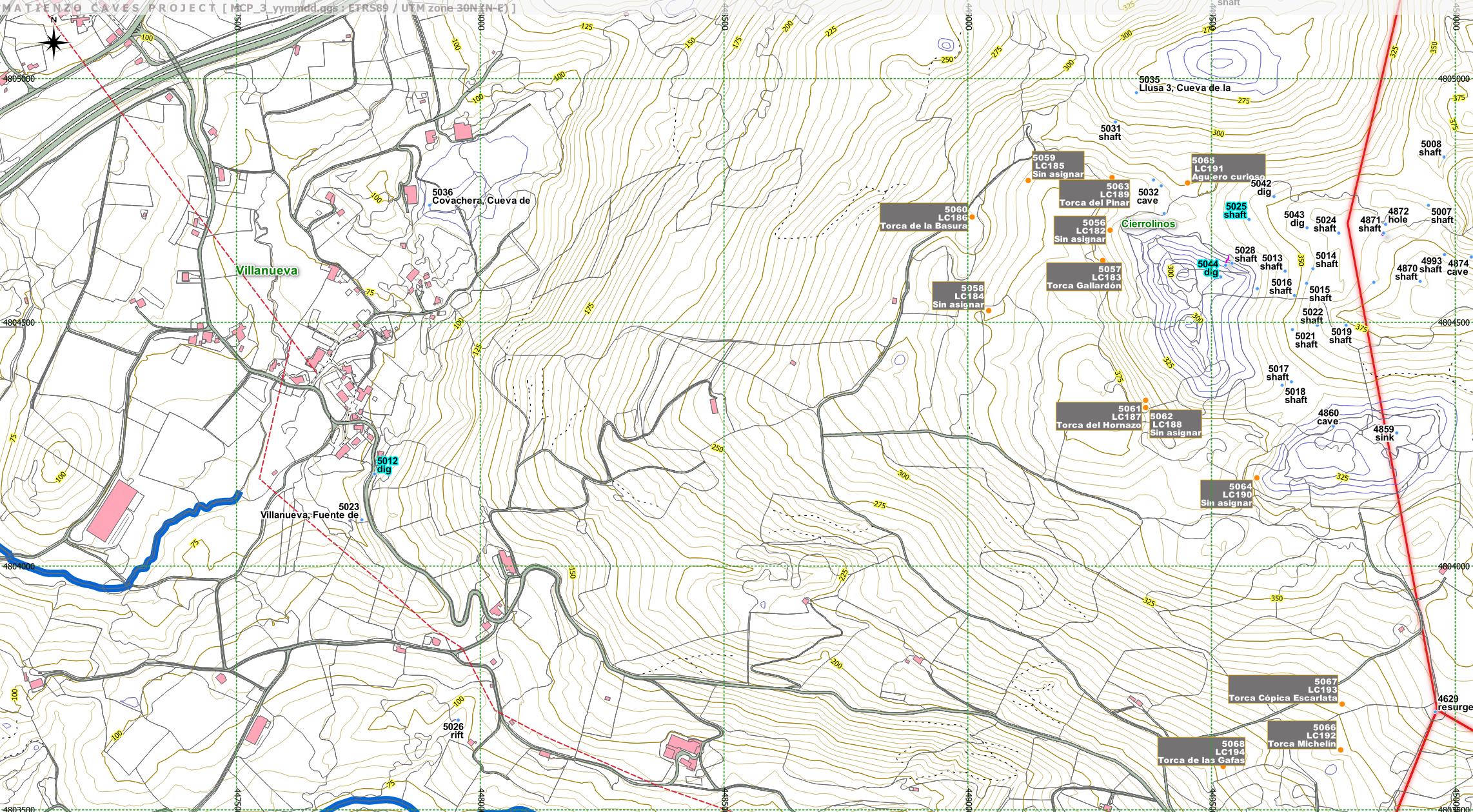This screenshot has width=1473, height=812.
Task: Select the cyan 5012 dig label
Action: [387, 465]
